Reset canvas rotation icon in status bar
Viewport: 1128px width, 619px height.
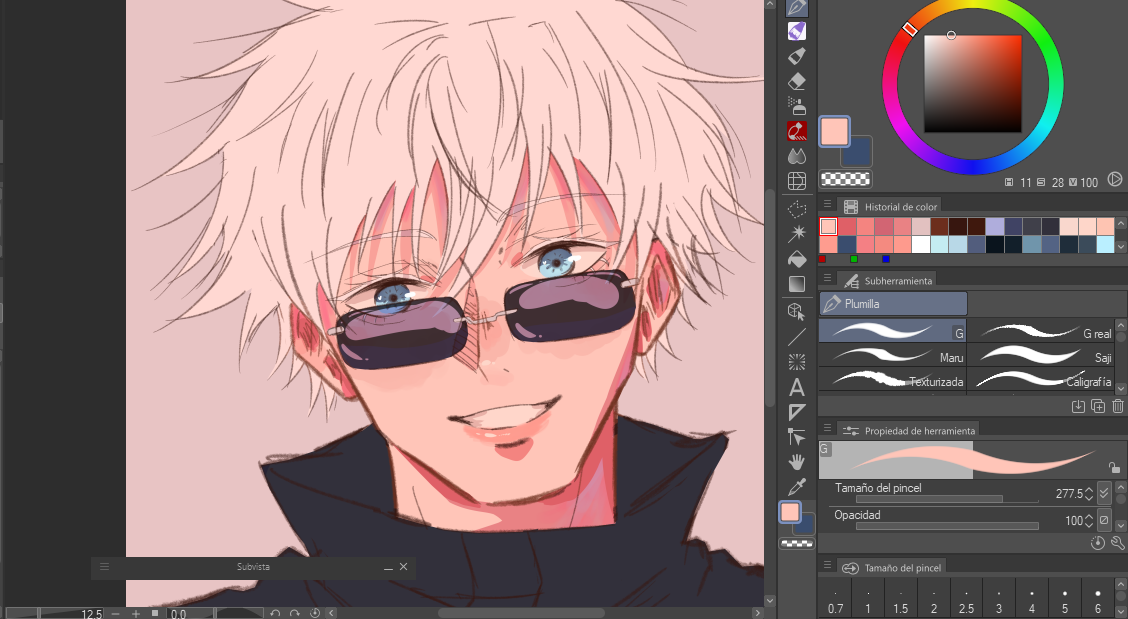click(314, 613)
